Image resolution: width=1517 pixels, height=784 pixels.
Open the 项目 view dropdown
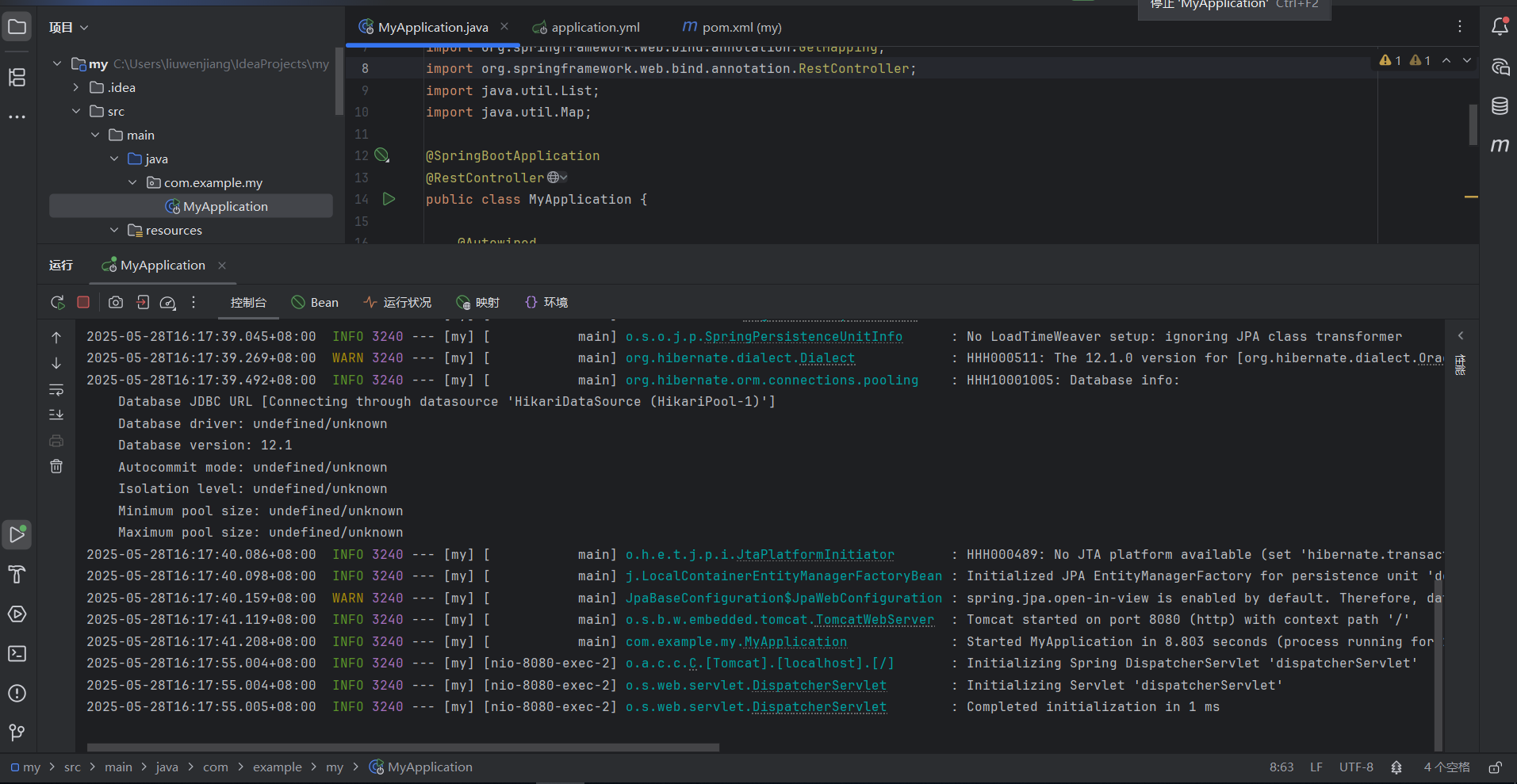click(68, 28)
